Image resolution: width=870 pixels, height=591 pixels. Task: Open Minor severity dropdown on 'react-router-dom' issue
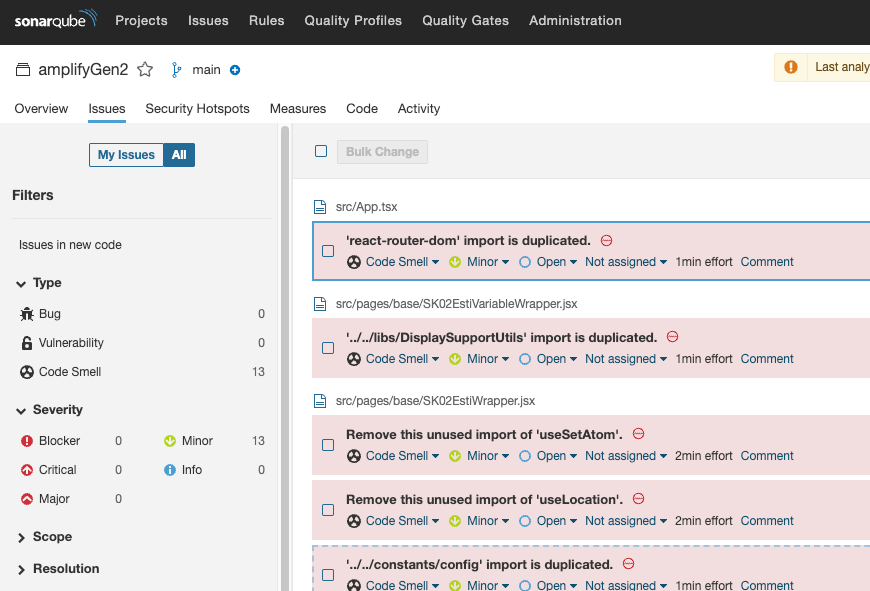coord(479,262)
